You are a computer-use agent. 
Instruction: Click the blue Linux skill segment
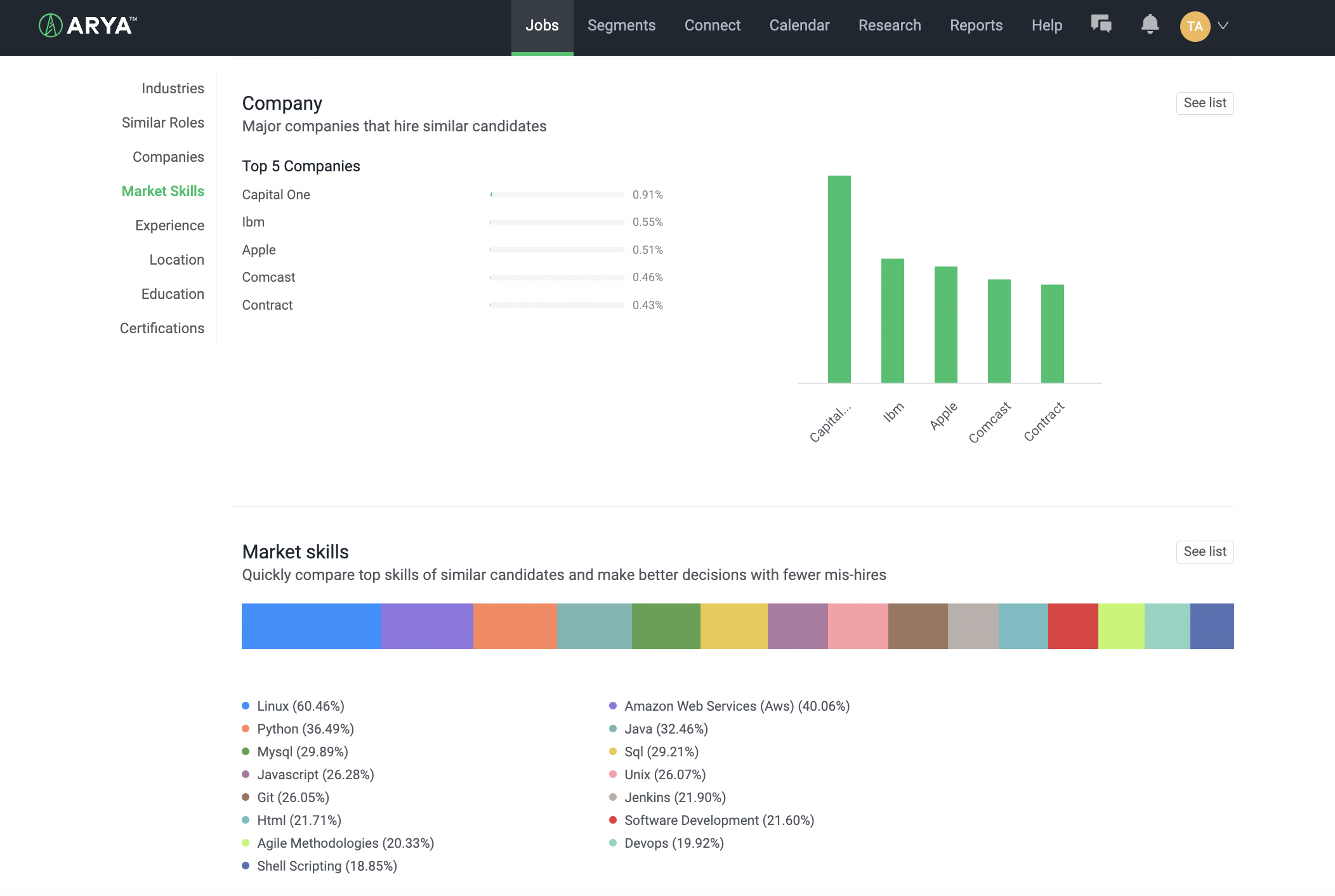311,626
